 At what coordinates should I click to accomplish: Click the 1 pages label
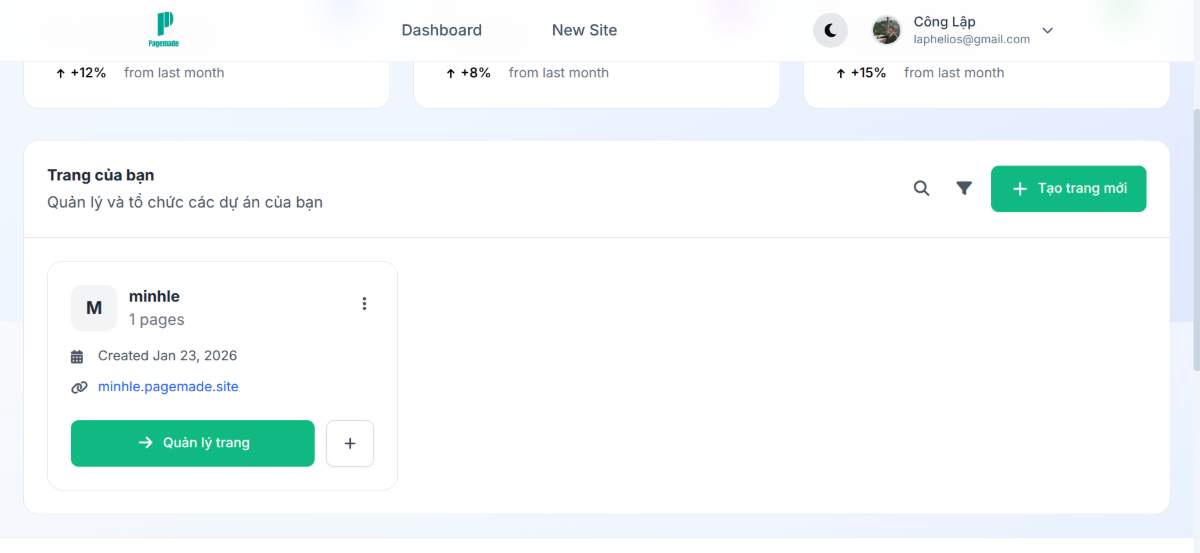pos(157,320)
